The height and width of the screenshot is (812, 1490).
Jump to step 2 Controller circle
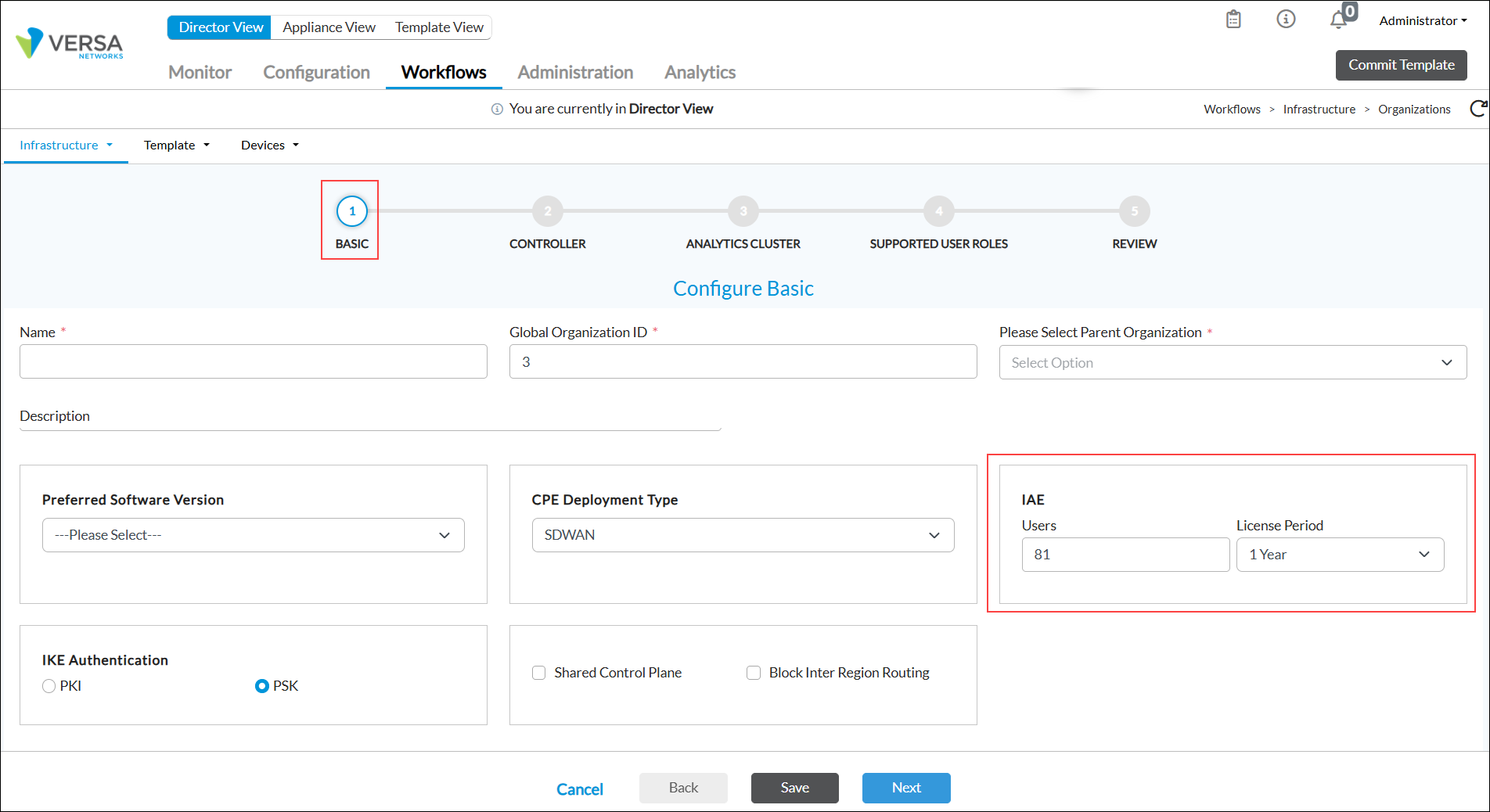(x=548, y=211)
